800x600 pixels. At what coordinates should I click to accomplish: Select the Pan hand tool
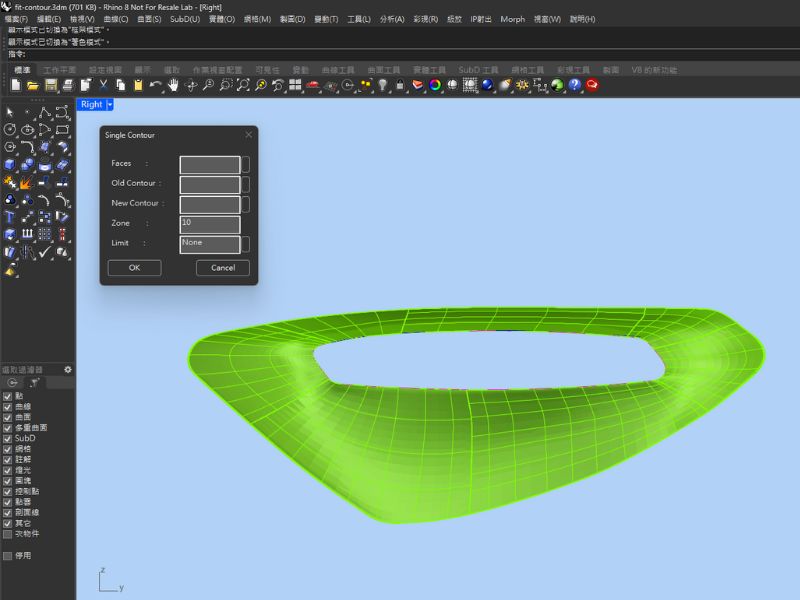tap(173, 86)
